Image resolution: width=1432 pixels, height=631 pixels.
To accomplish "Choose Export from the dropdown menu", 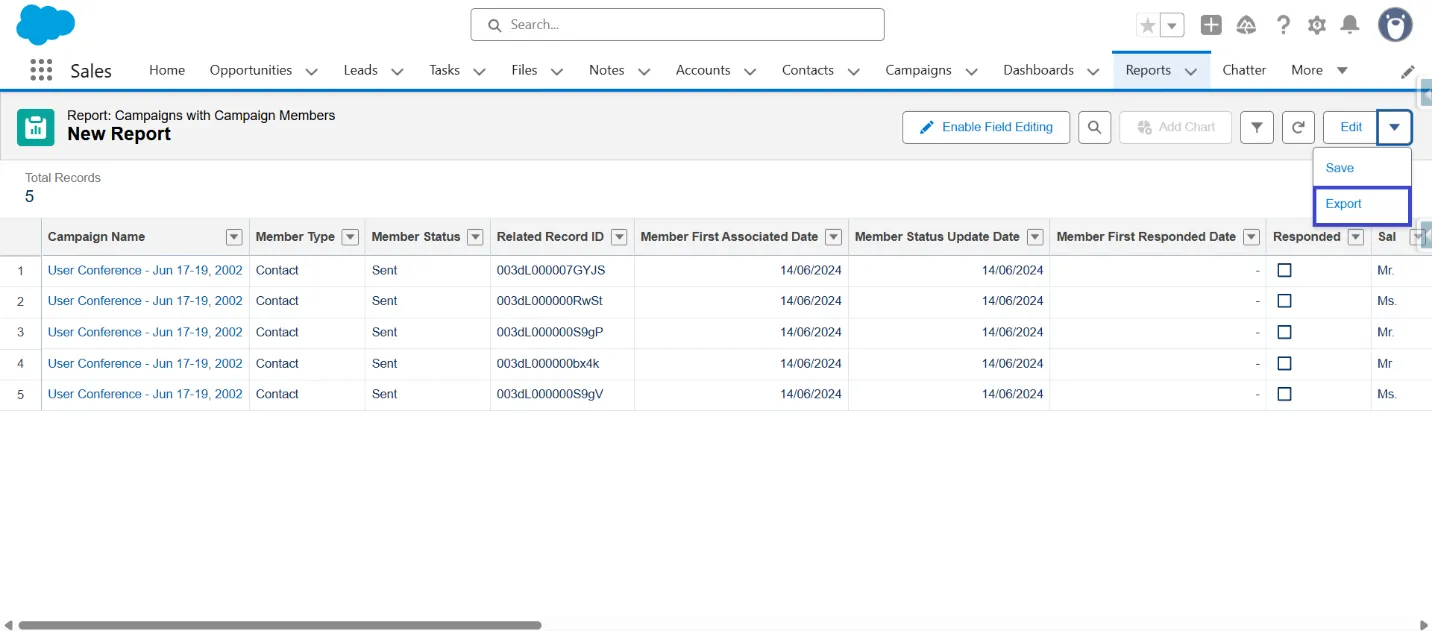I will (1361, 204).
